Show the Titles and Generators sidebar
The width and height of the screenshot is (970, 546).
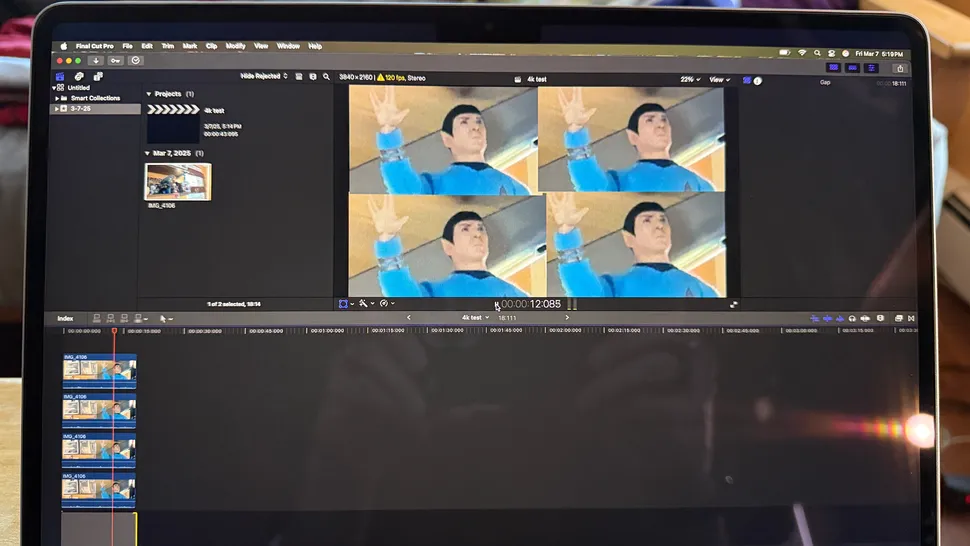98,76
